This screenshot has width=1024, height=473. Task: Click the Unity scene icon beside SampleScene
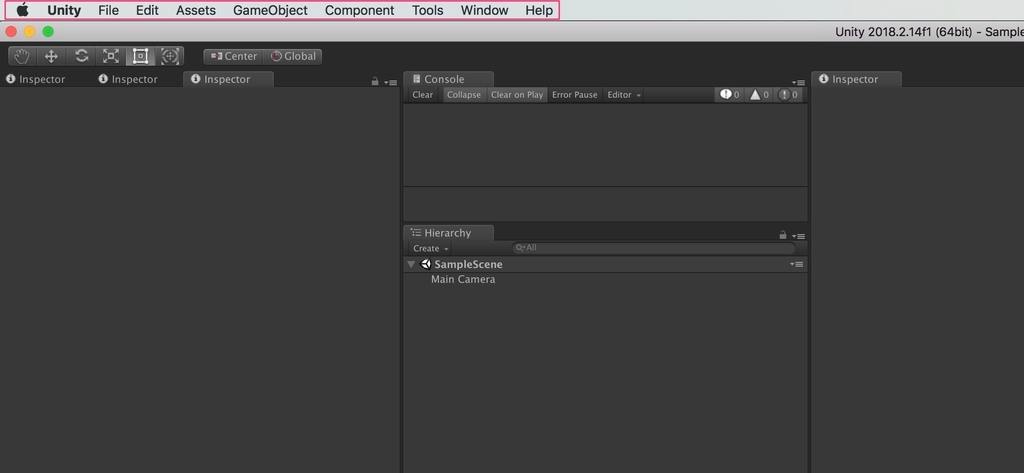[x=426, y=265]
